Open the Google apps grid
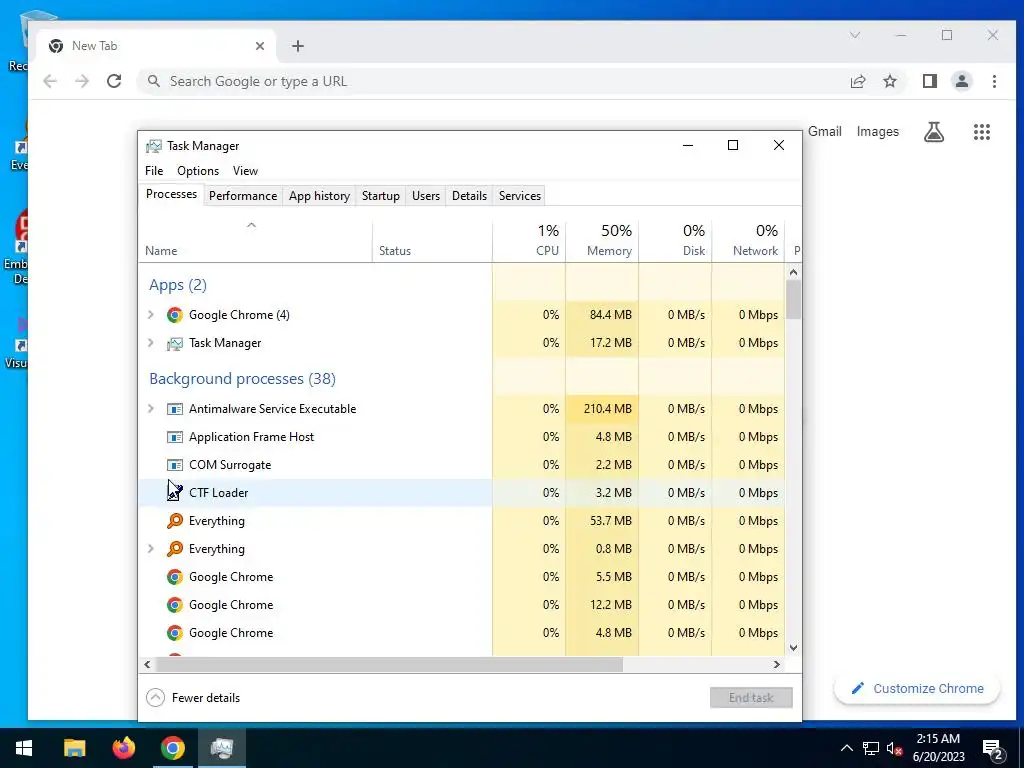The image size is (1024, 768). pyautogui.click(x=982, y=132)
